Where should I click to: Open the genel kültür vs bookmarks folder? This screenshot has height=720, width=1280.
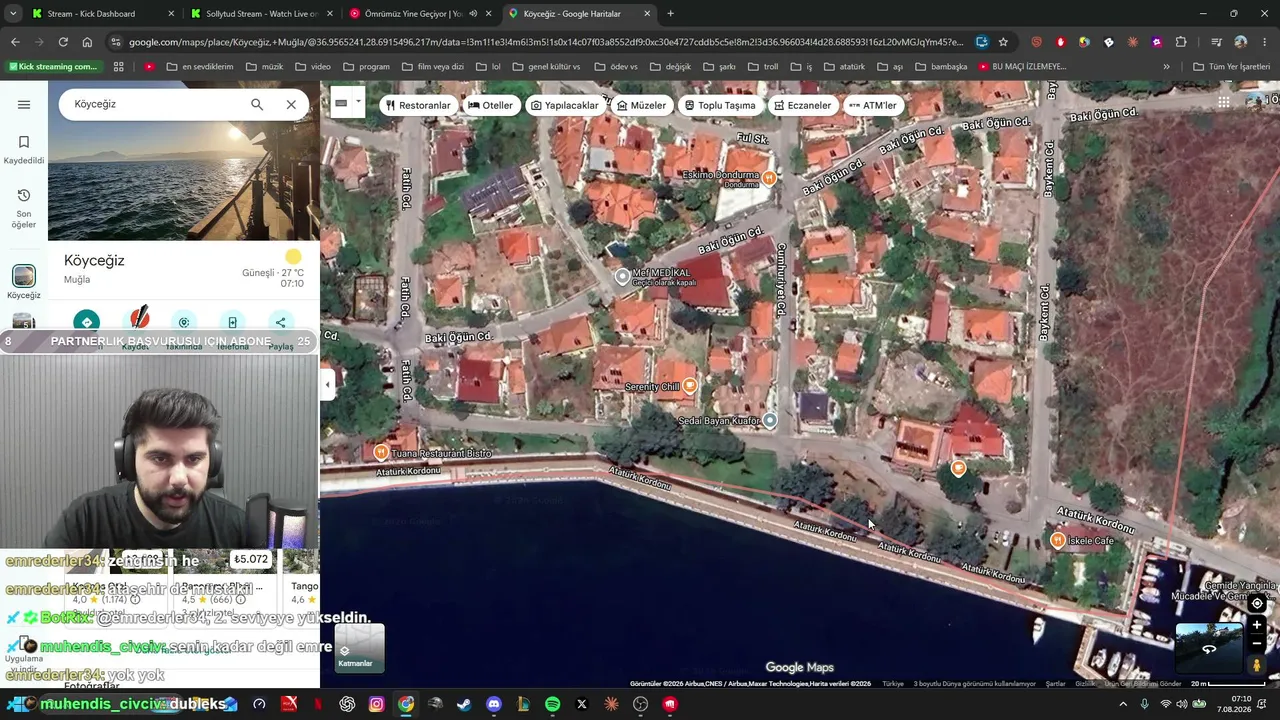(x=545, y=67)
